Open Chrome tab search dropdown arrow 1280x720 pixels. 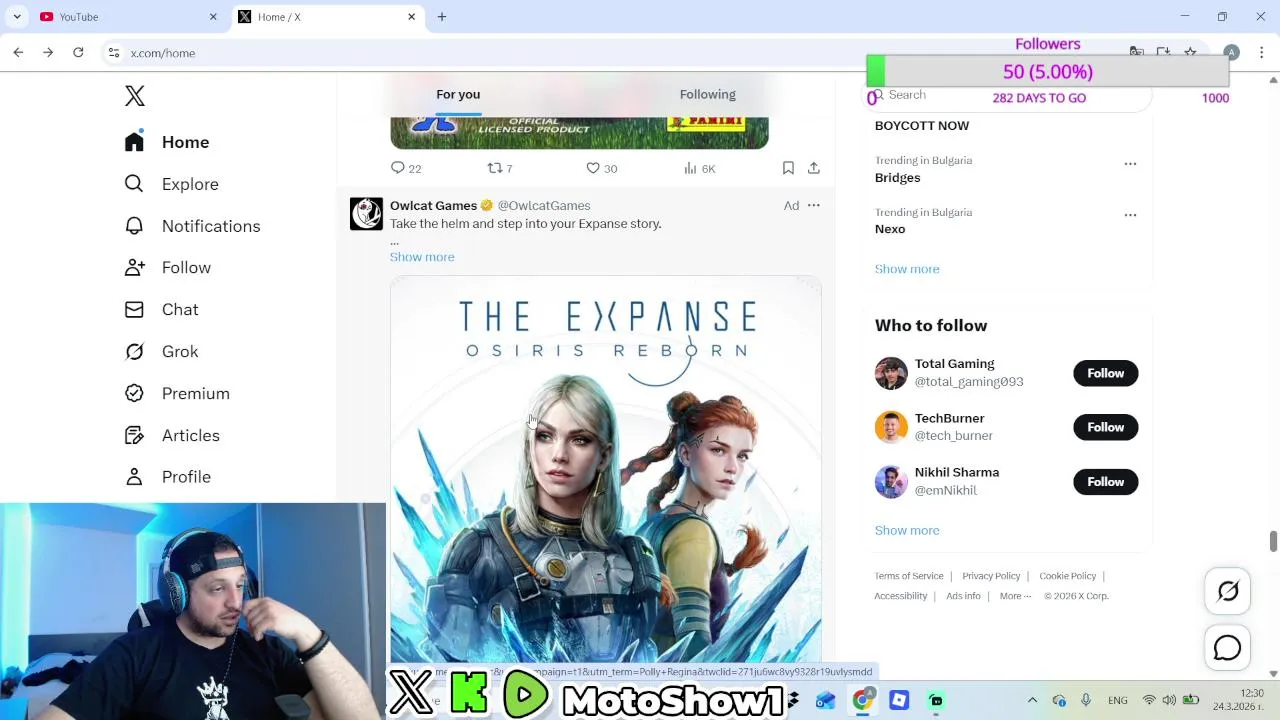point(17,17)
